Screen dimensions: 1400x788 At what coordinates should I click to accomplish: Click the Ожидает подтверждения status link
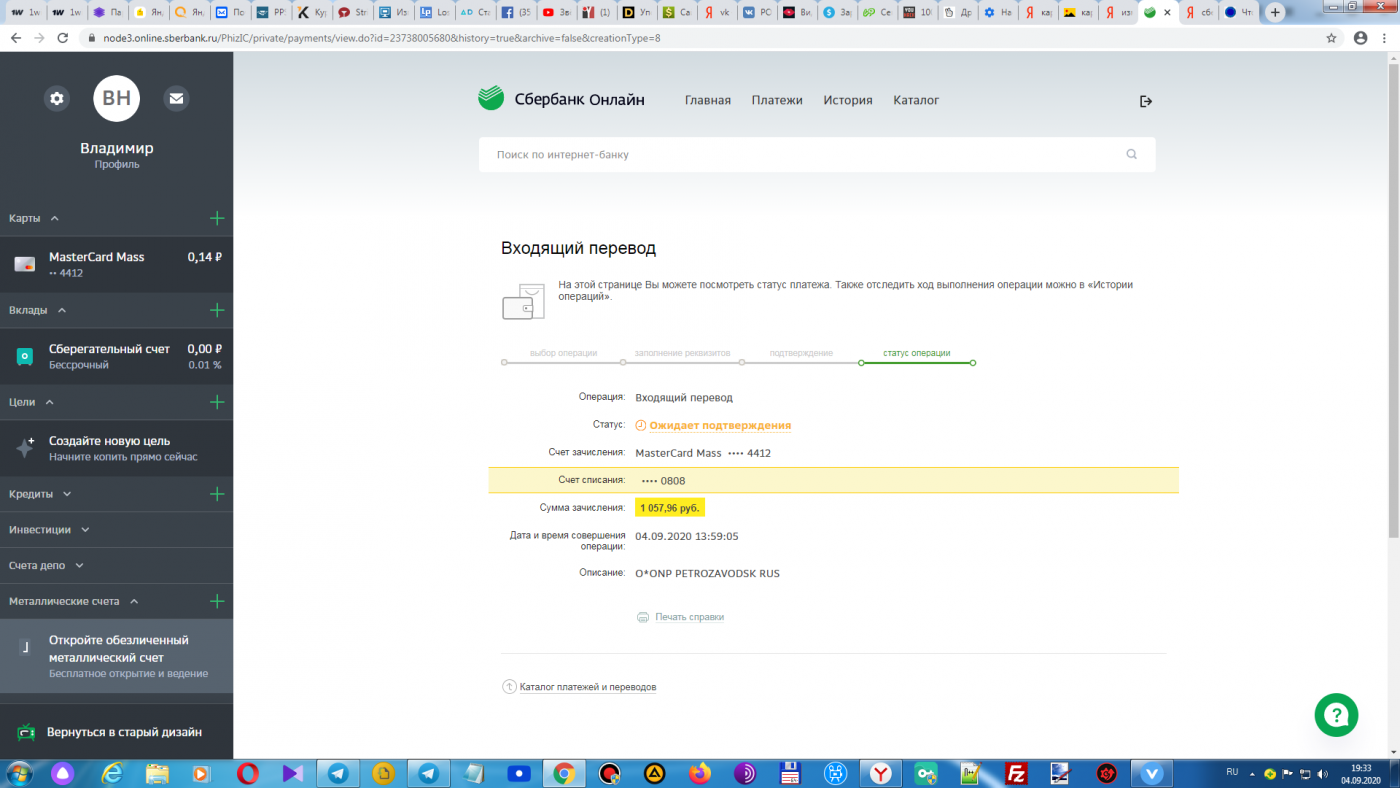pos(720,425)
